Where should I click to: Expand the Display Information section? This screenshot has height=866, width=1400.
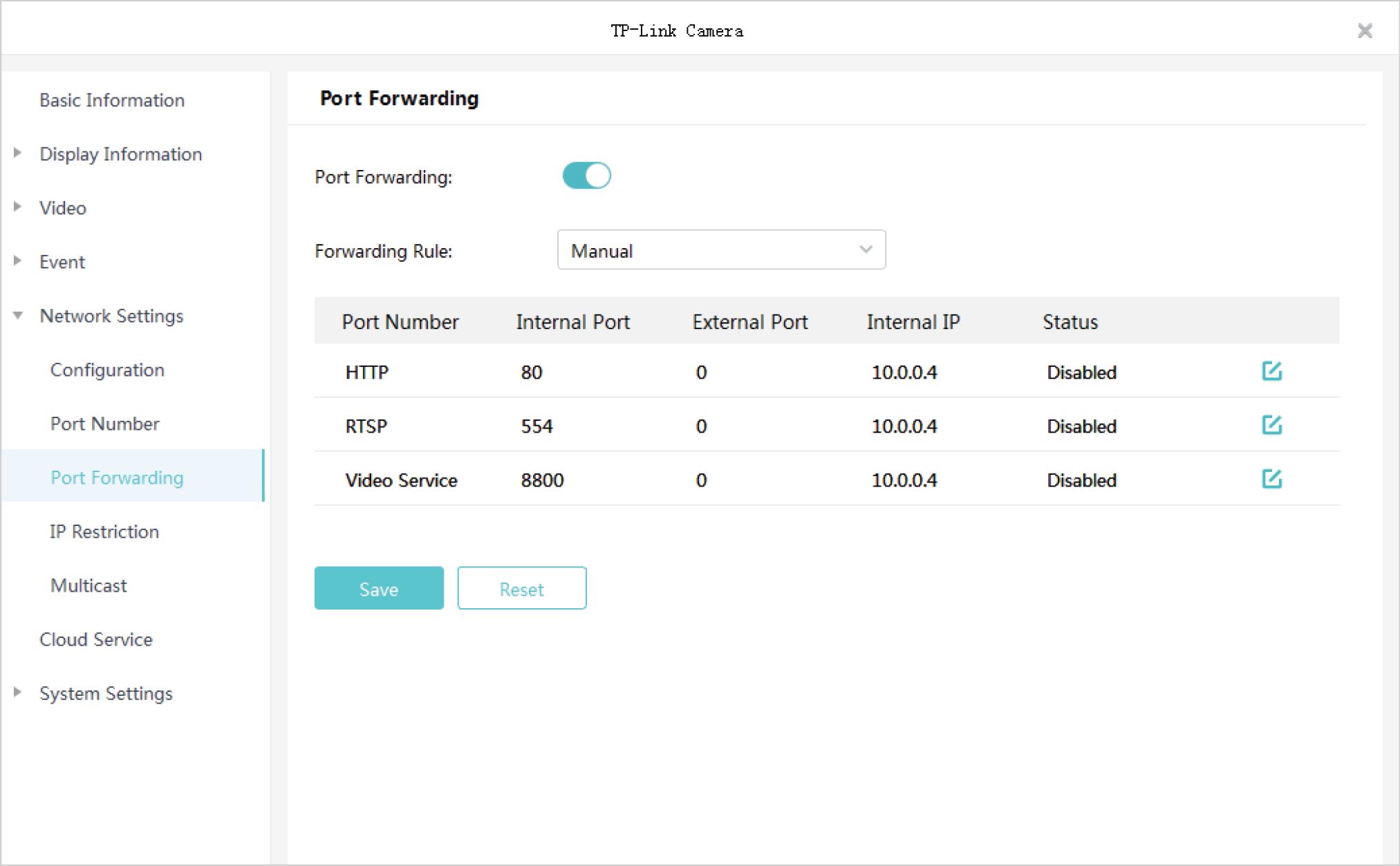pyautogui.click(x=18, y=153)
